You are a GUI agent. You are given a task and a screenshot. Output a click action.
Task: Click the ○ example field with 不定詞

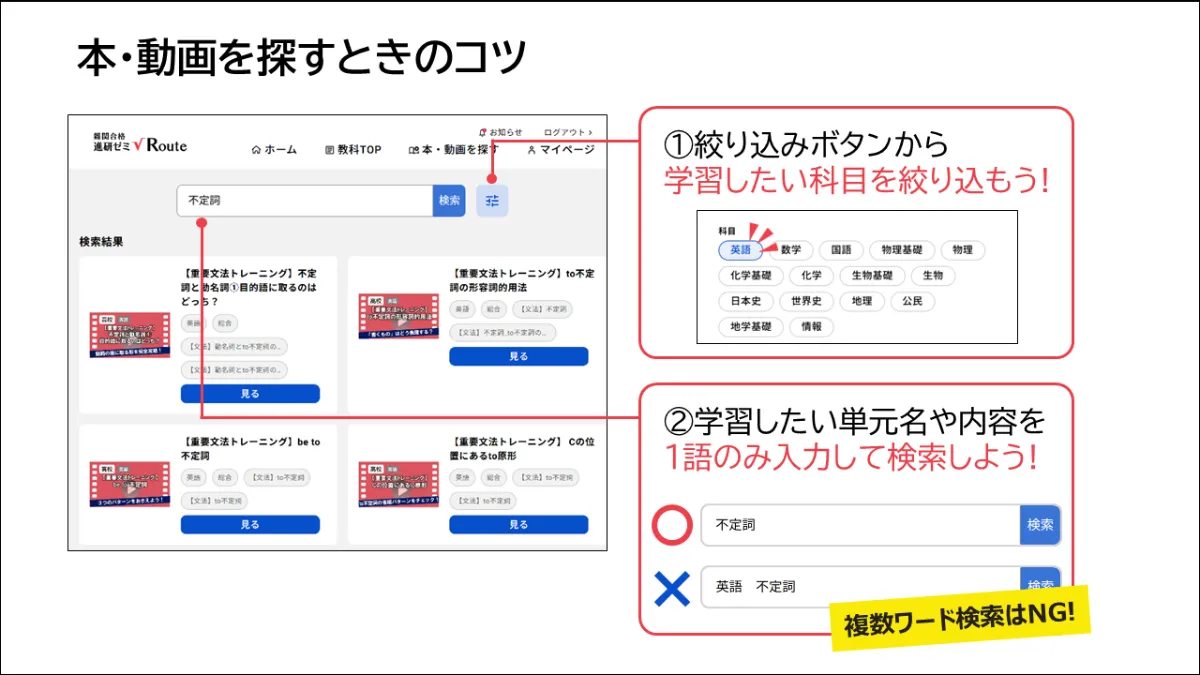click(860, 525)
